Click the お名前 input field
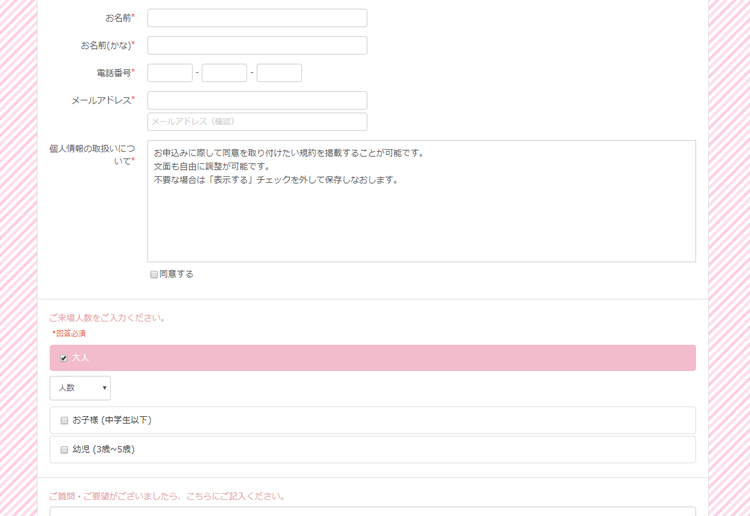Screen dimensions: 750x516 pyautogui.click(x=257, y=18)
